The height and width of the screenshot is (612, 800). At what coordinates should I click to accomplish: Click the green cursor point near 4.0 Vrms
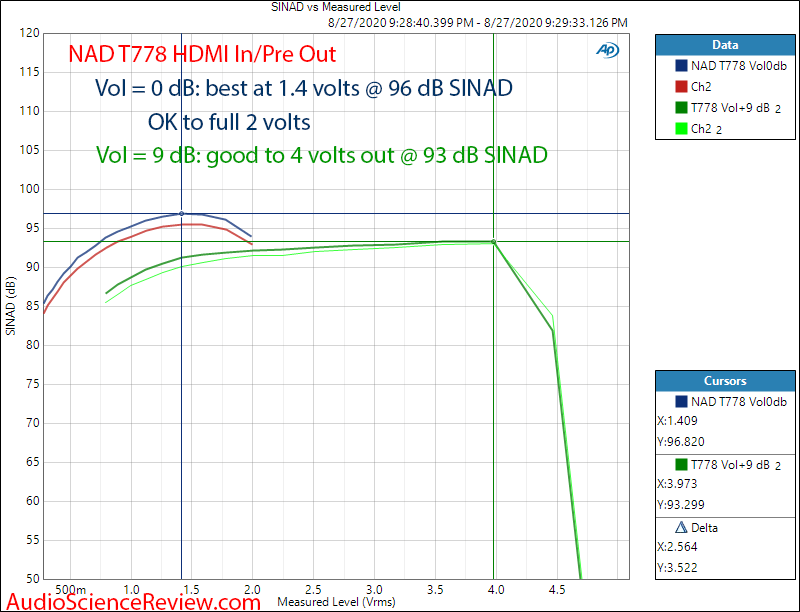click(493, 242)
